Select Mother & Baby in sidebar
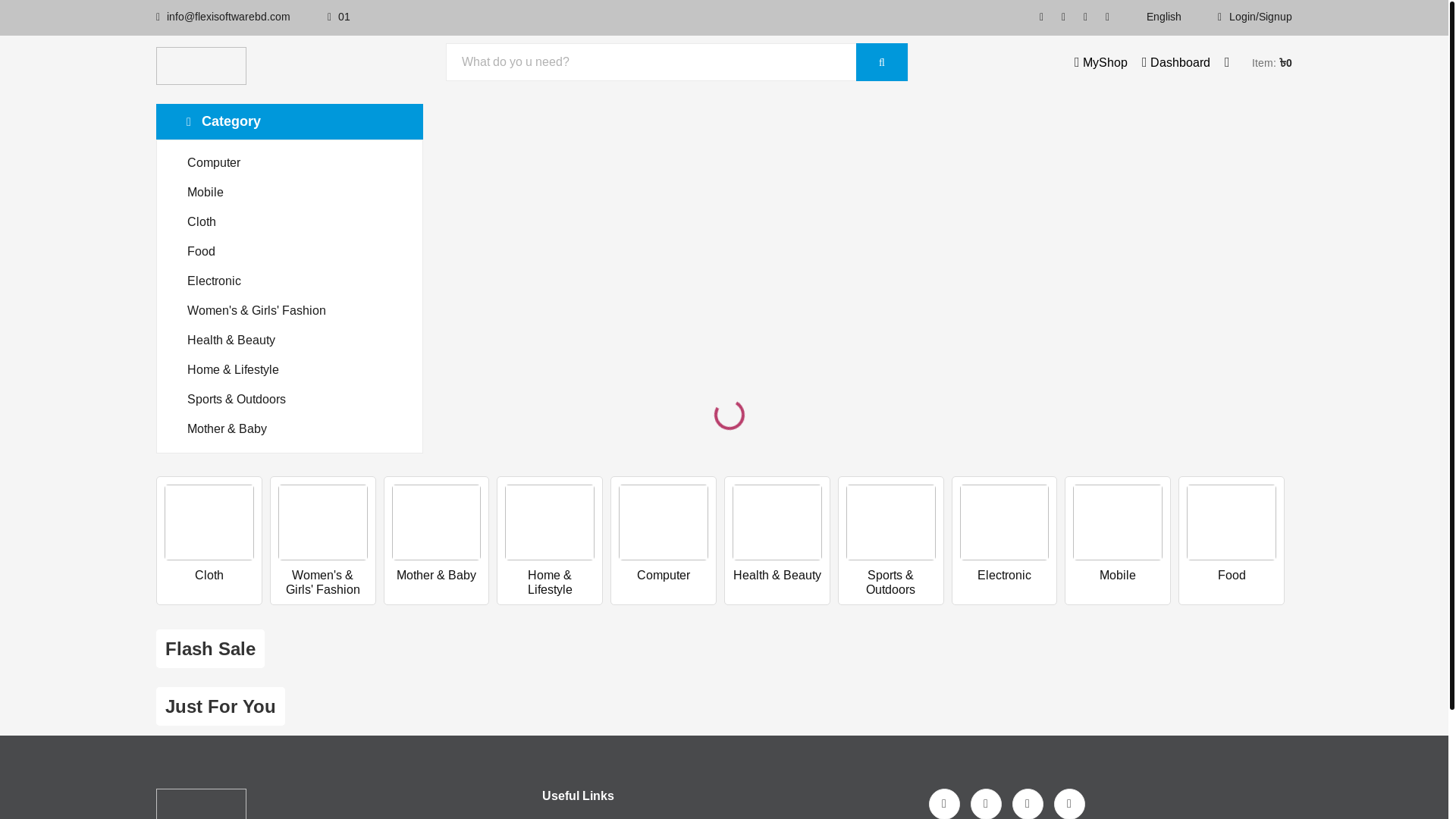This screenshot has width=1456, height=819. point(227,429)
